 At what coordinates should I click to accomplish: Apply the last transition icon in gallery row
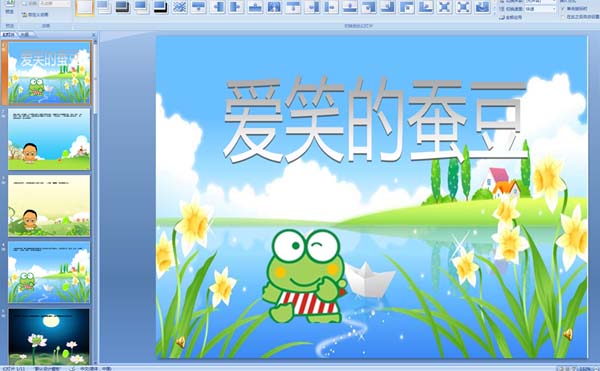[483, 7]
